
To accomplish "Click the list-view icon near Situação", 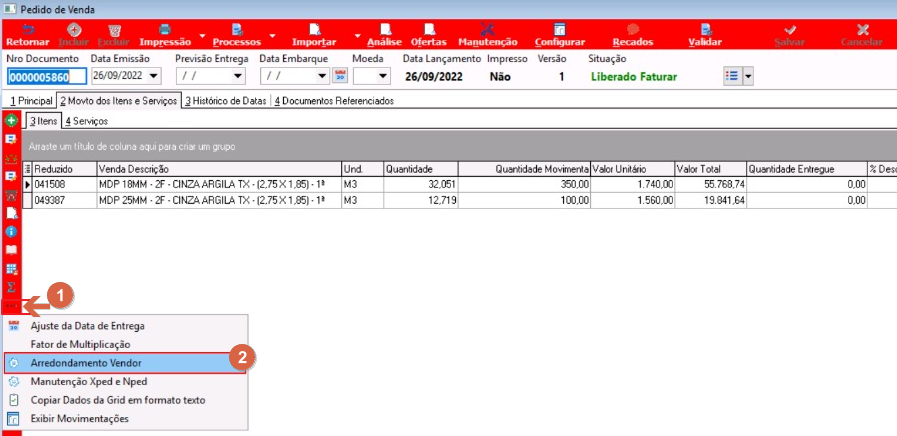I will pos(732,76).
